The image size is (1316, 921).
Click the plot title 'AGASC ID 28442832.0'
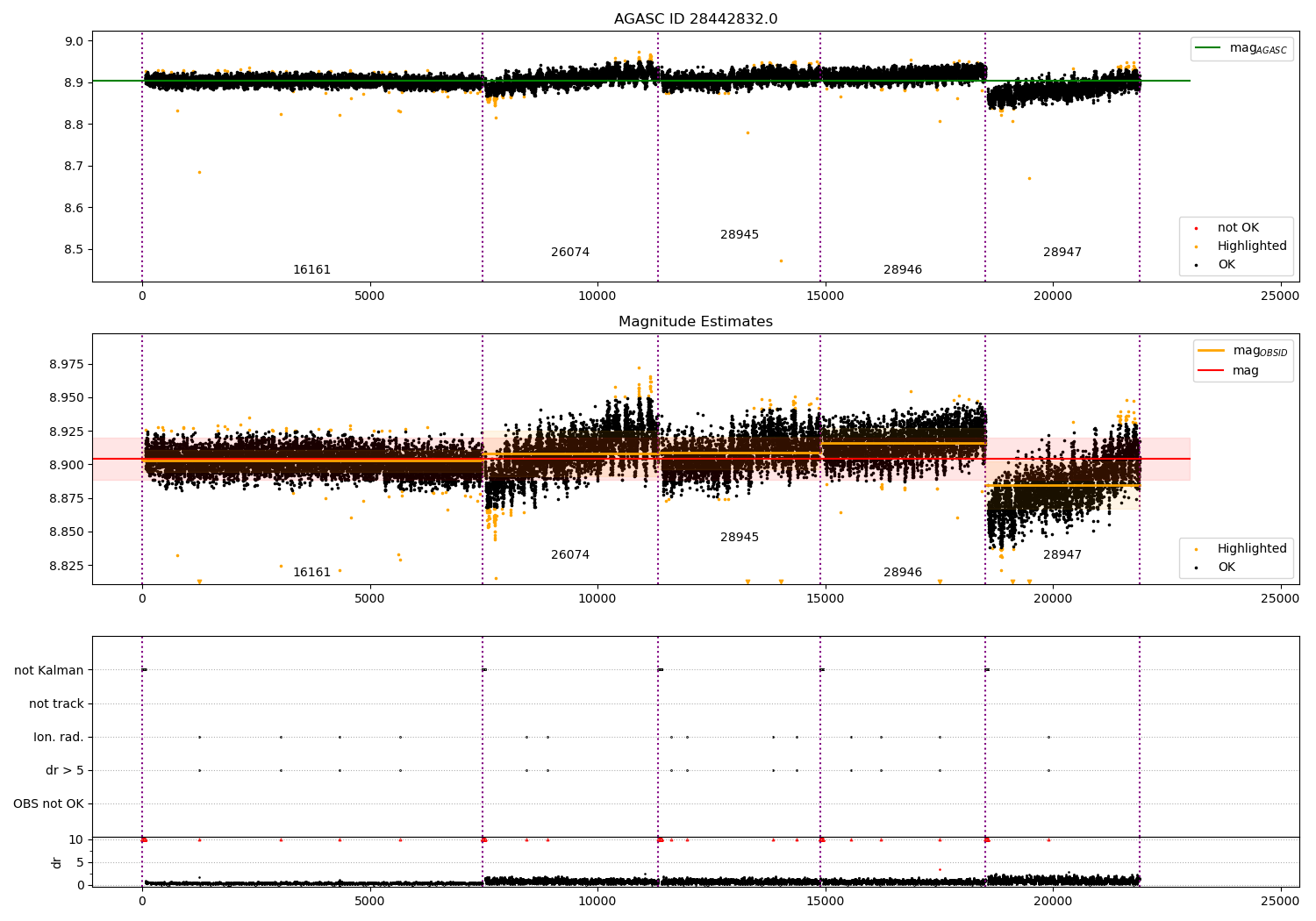[x=695, y=19]
